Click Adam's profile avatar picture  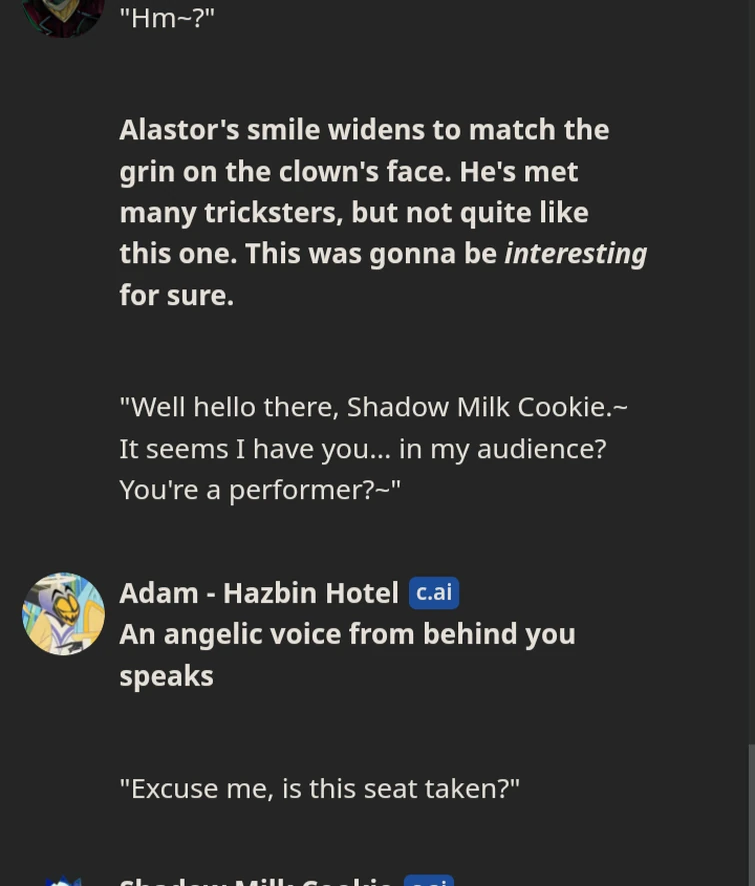pos(63,613)
